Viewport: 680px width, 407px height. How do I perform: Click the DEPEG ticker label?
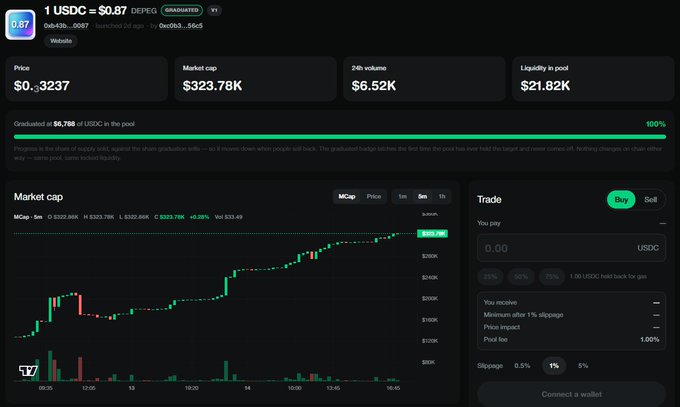point(144,10)
